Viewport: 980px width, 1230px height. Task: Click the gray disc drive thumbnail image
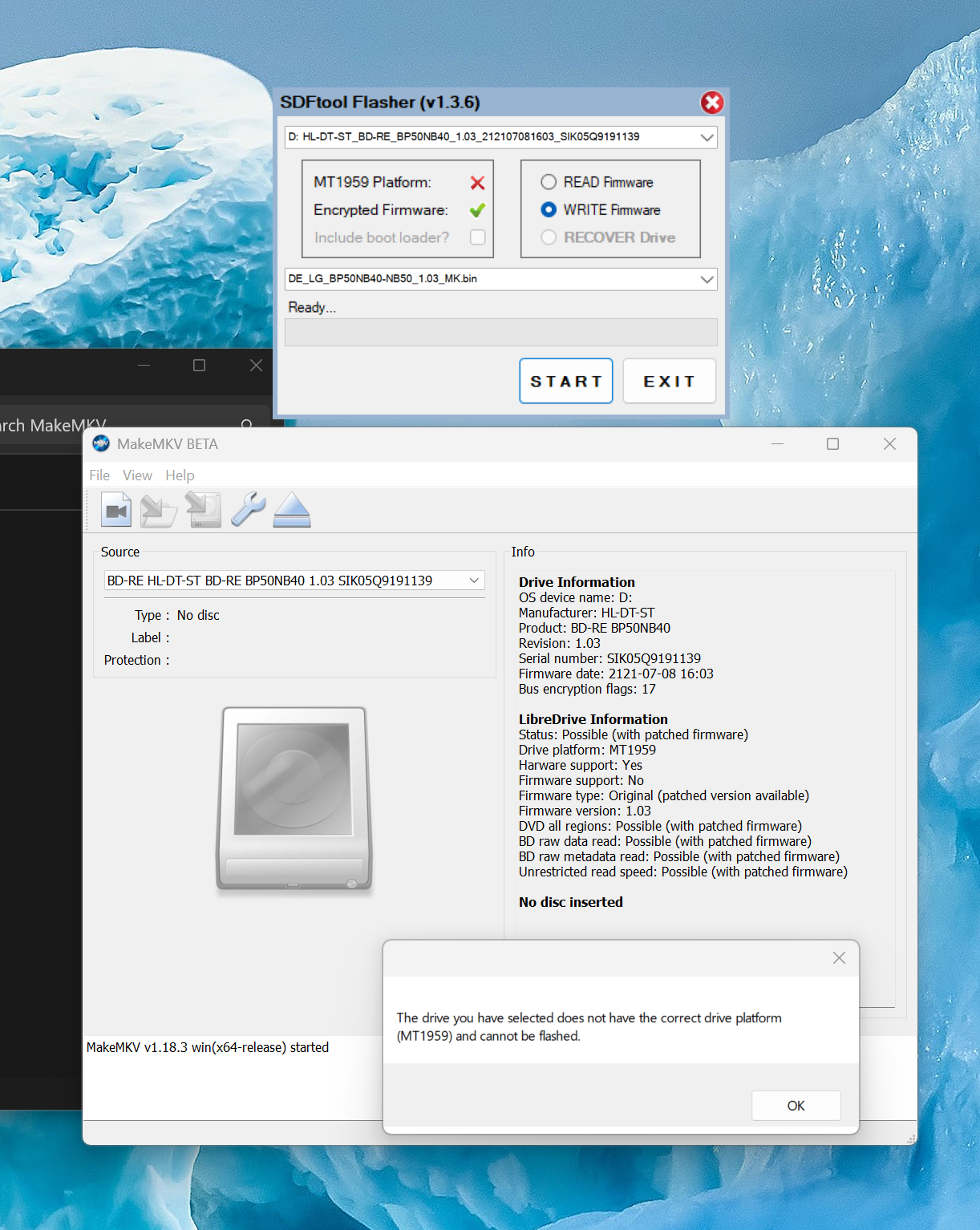pos(294,798)
